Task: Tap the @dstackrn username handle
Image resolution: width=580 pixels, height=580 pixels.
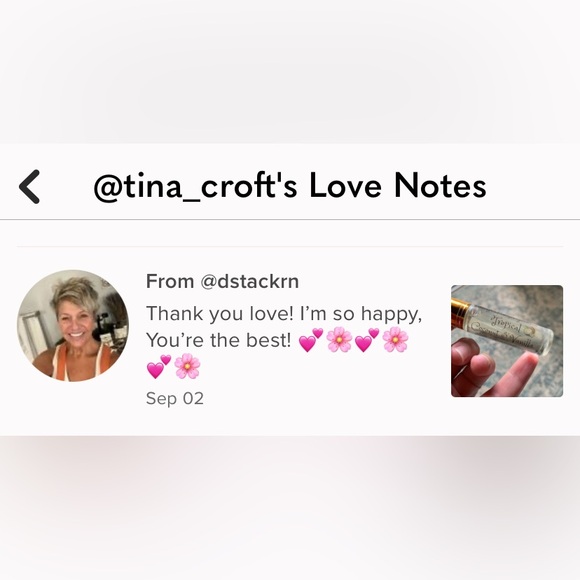Action: pyautogui.click(x=250, y=281)
